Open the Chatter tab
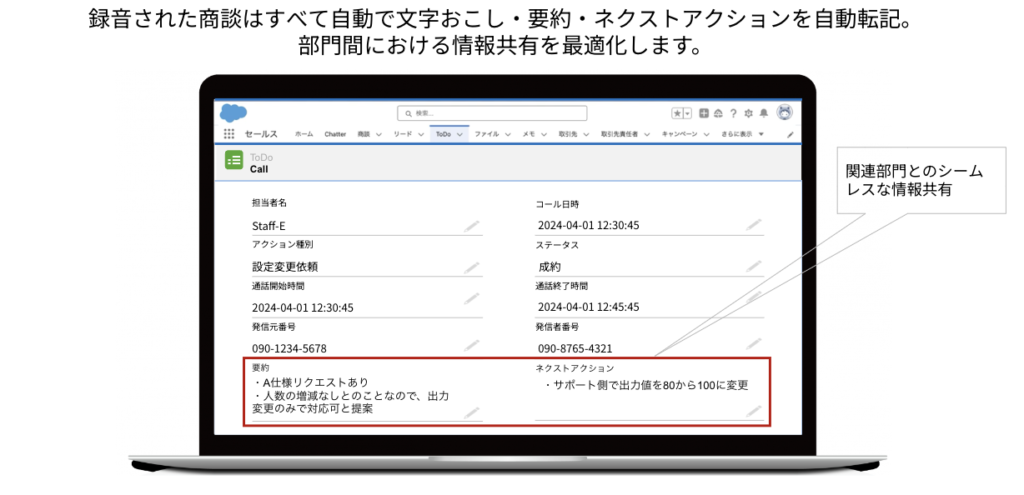The image size is (1024, 495). pyautogui.click(x=335, y=134)
